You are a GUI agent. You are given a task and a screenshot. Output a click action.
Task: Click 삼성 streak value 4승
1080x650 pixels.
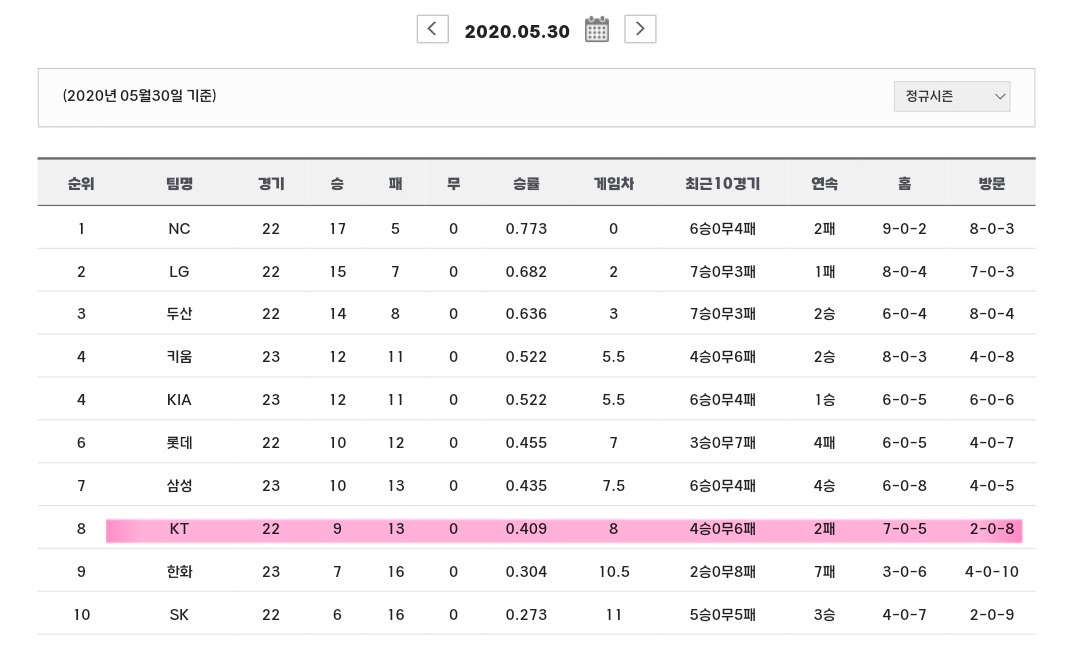click(x=824, y=486)
